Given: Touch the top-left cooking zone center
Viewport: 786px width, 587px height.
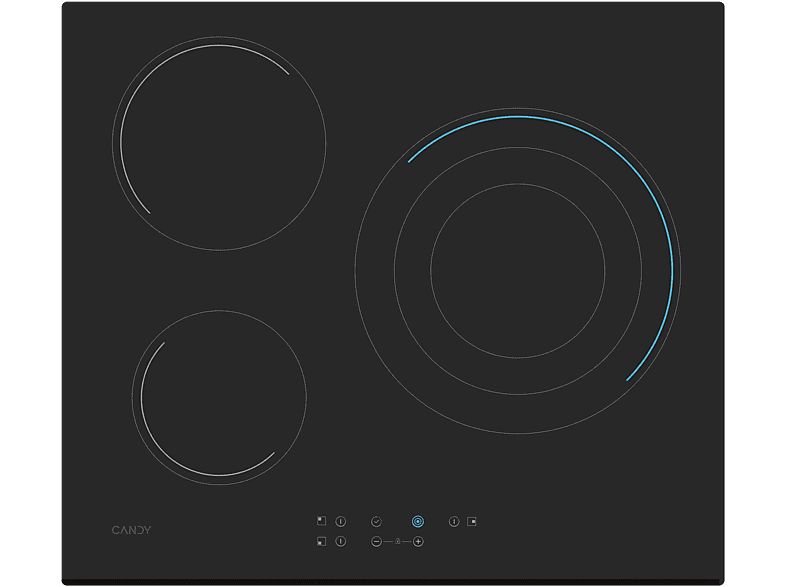Looking at the screenshot, I should coord(219,143).
